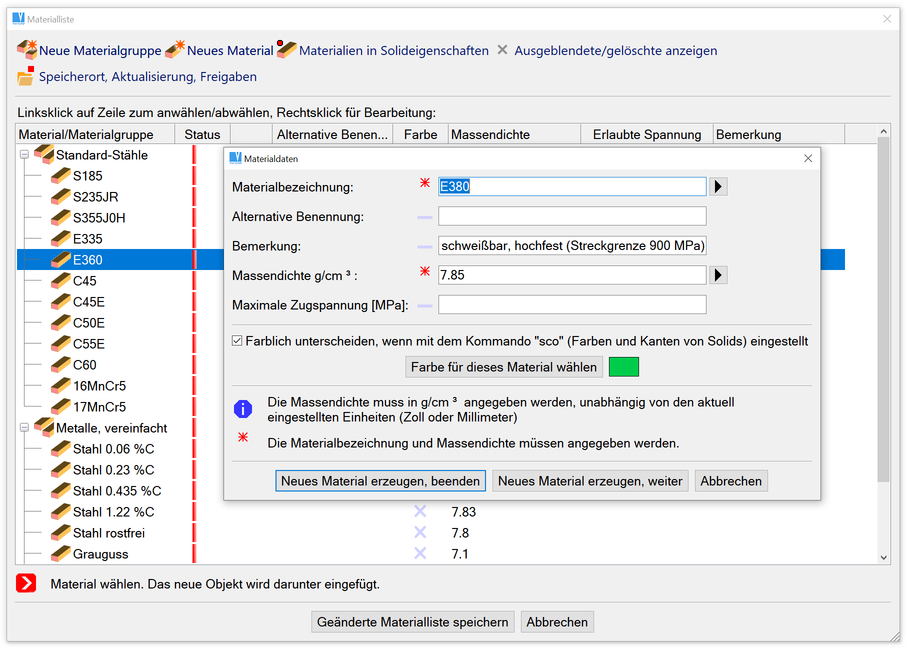Select the S235JR tree item

[95, 197]
